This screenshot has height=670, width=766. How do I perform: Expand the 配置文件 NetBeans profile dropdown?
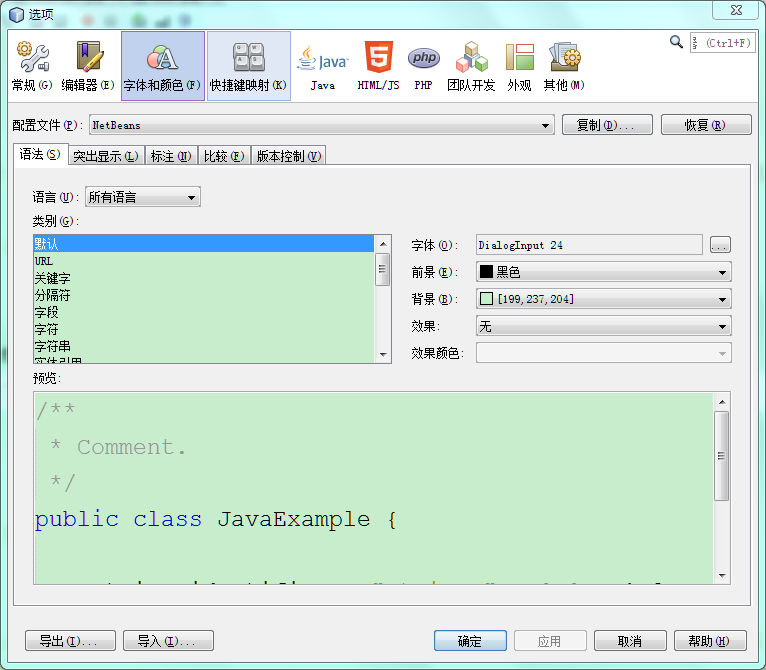click(x=322, y=125)
